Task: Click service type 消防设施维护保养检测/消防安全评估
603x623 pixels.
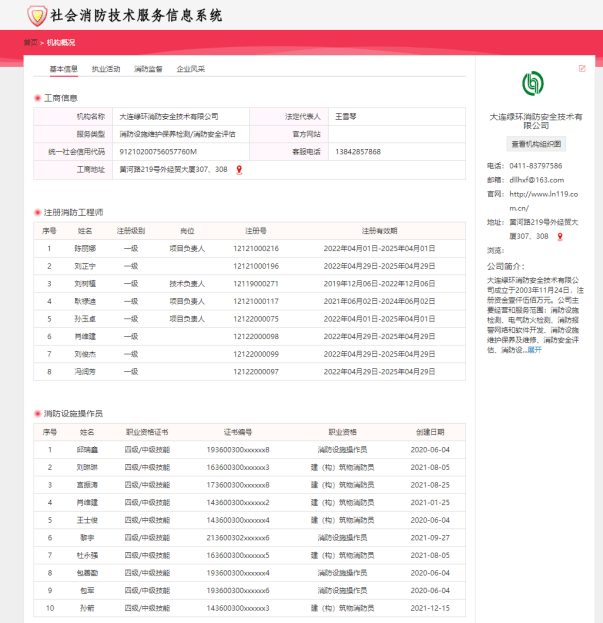Action: [177, 134]
